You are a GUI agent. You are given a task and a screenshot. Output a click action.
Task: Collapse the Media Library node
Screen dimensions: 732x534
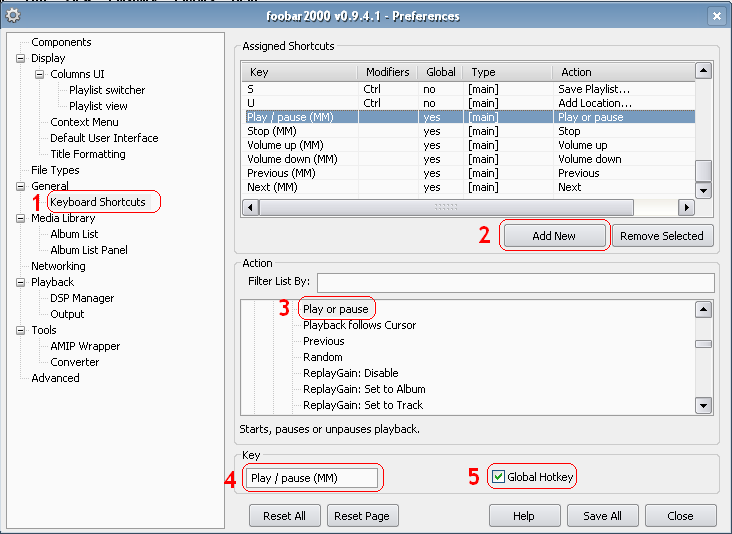tap(21, 218)
